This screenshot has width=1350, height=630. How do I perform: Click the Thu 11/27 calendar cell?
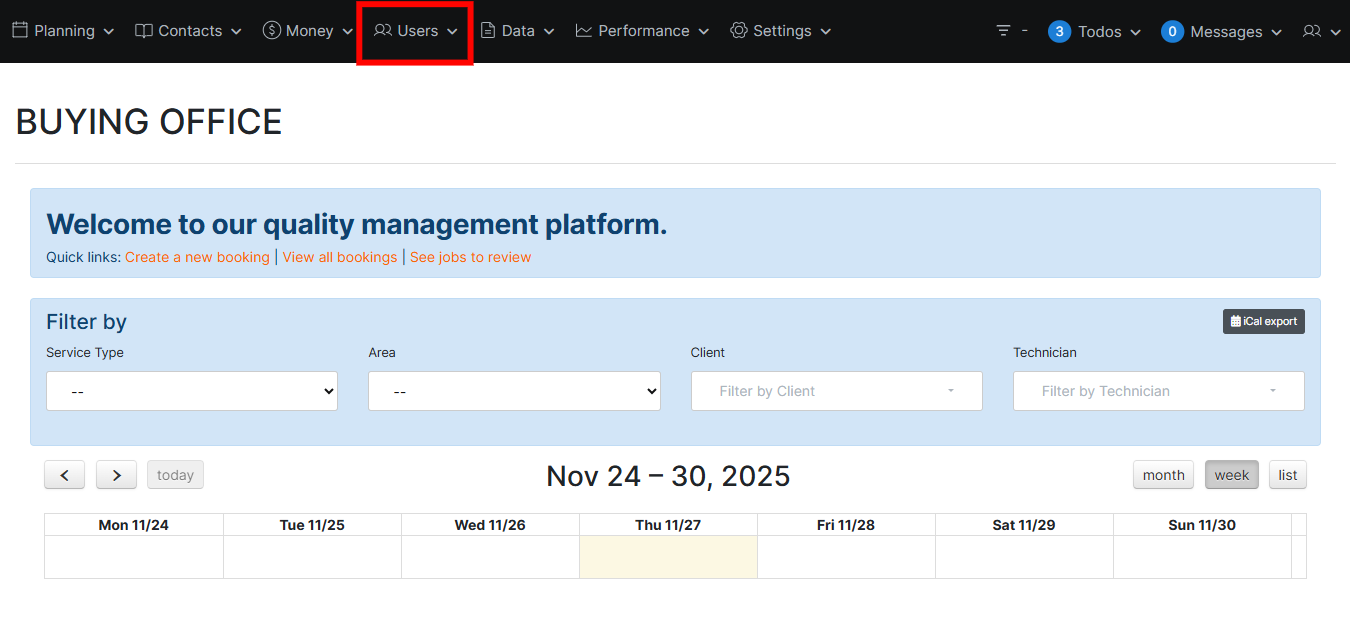[x=668, y=556]
